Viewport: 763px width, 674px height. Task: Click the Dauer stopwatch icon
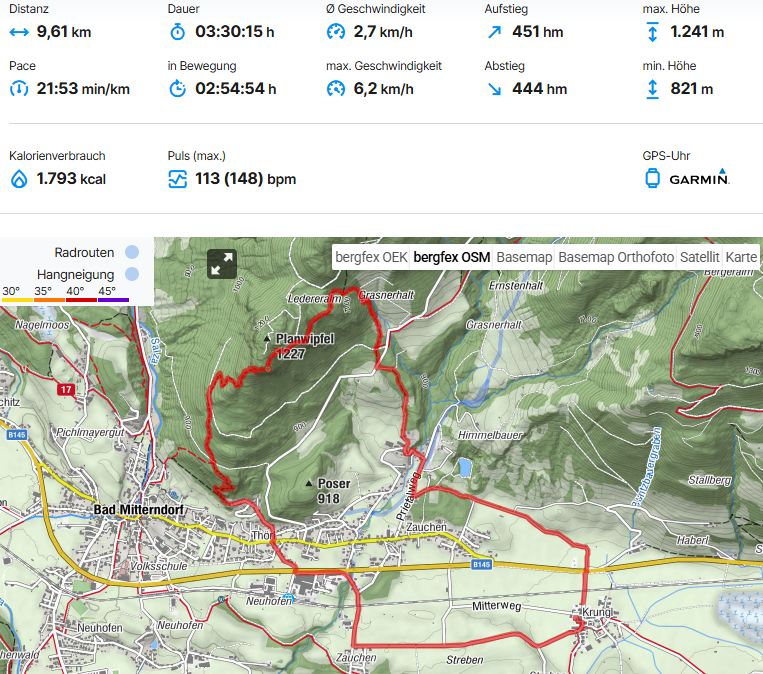tap(178, 32)
